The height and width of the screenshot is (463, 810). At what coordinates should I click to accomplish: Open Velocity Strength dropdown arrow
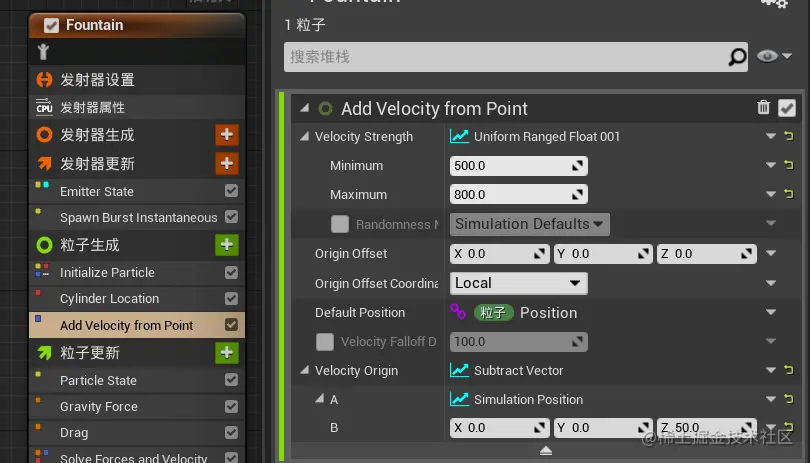pyautogui.click(x=771, y=136)
